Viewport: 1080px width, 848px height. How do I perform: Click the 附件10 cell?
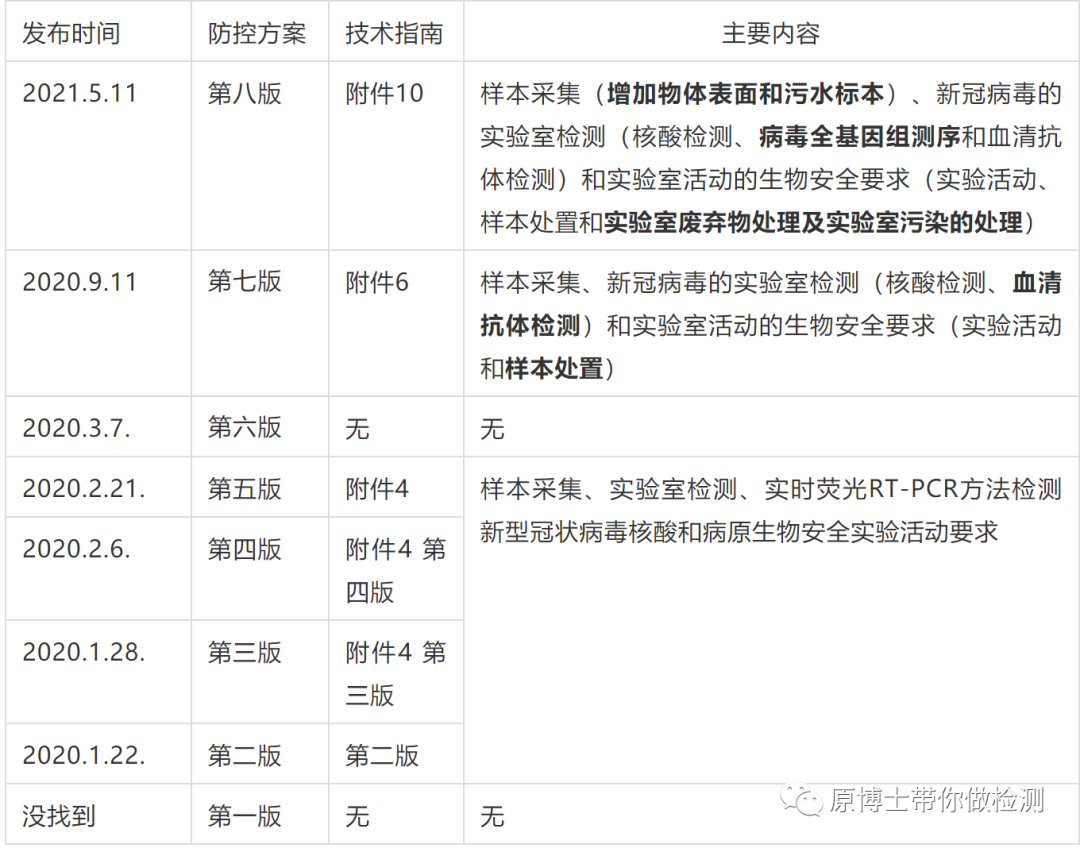point(385,94)
